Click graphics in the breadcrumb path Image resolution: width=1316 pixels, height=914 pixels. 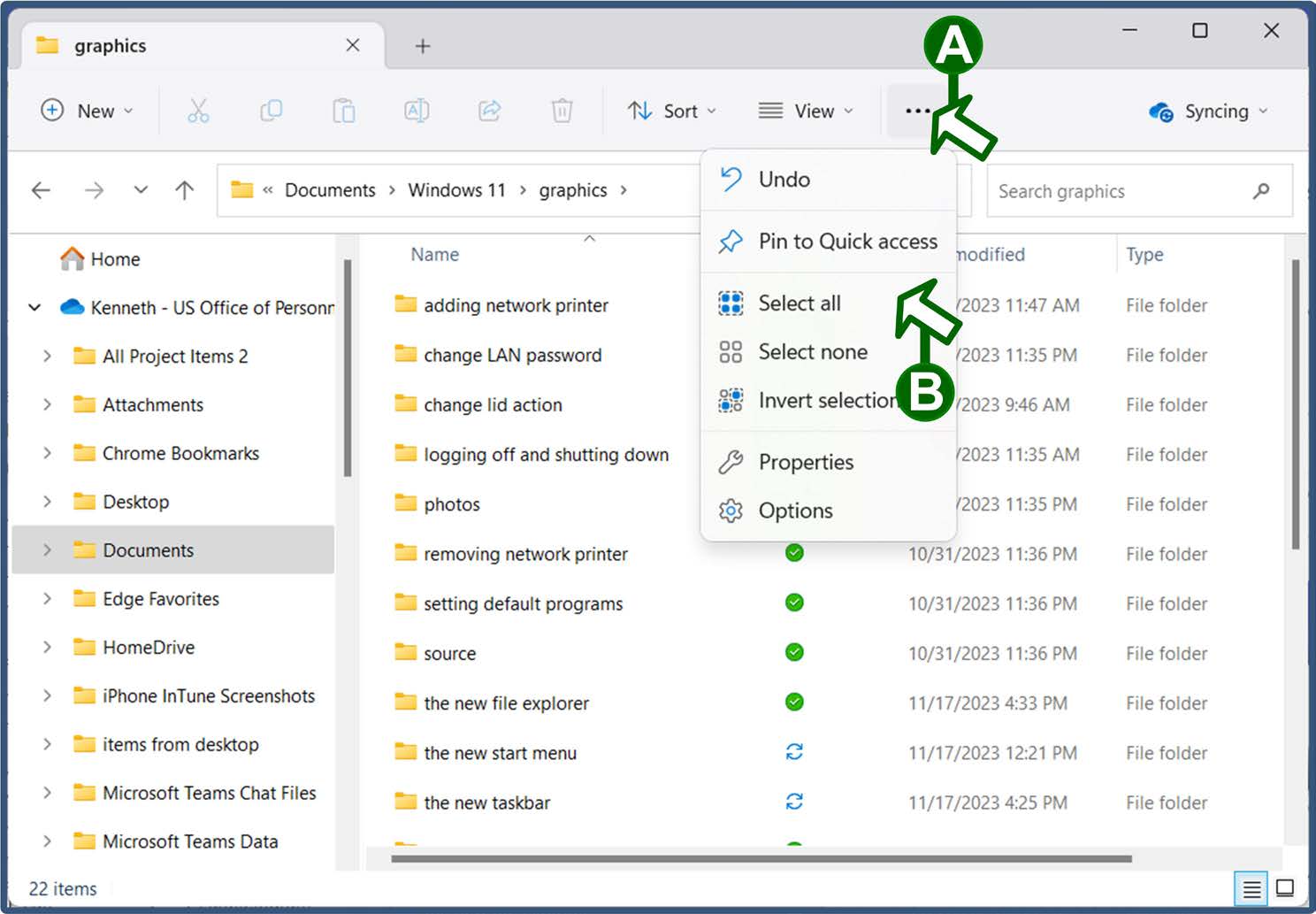pyautogui.click(x=573, y=190)
